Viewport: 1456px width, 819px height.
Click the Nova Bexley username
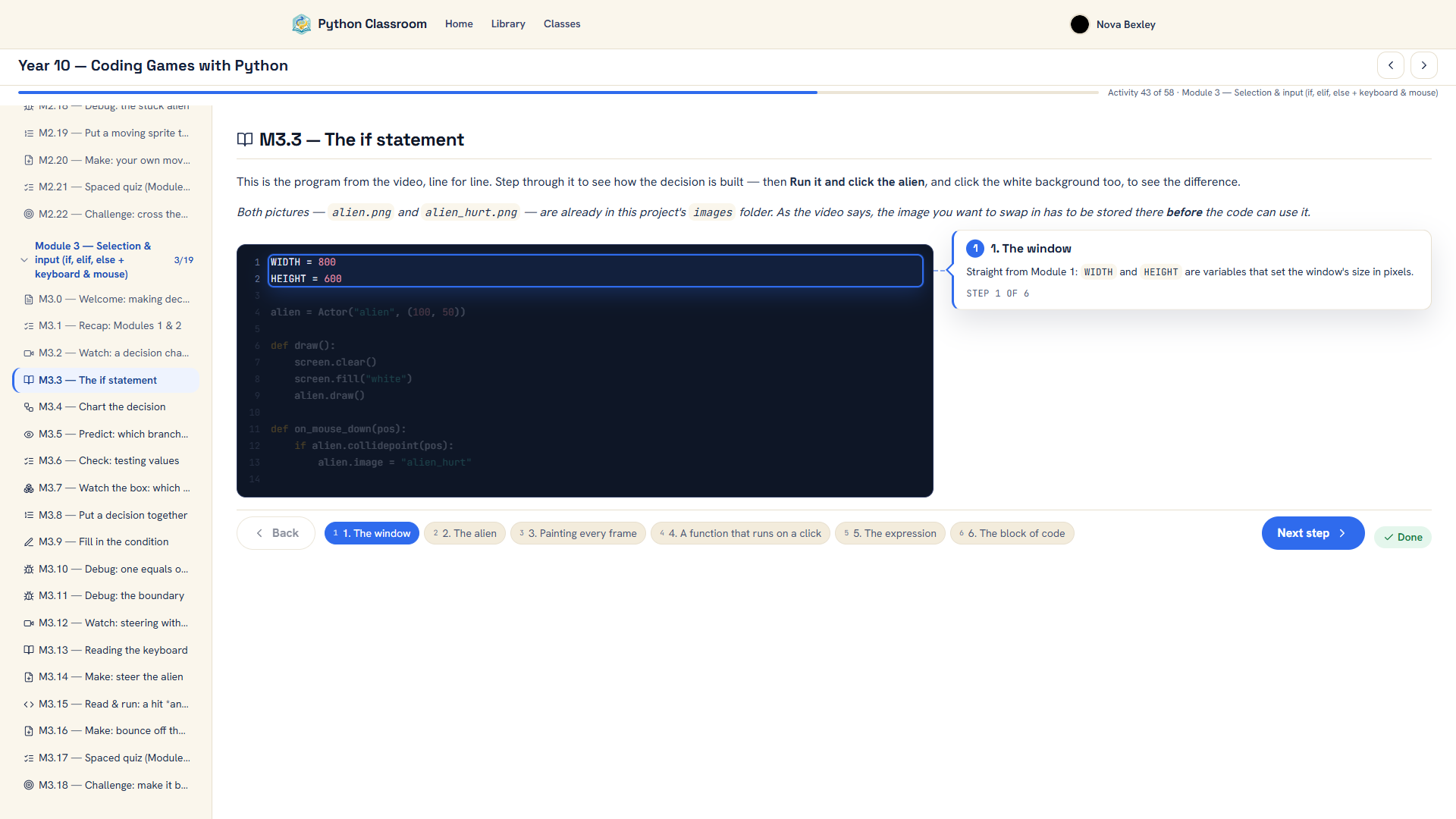click(1125, 24)
